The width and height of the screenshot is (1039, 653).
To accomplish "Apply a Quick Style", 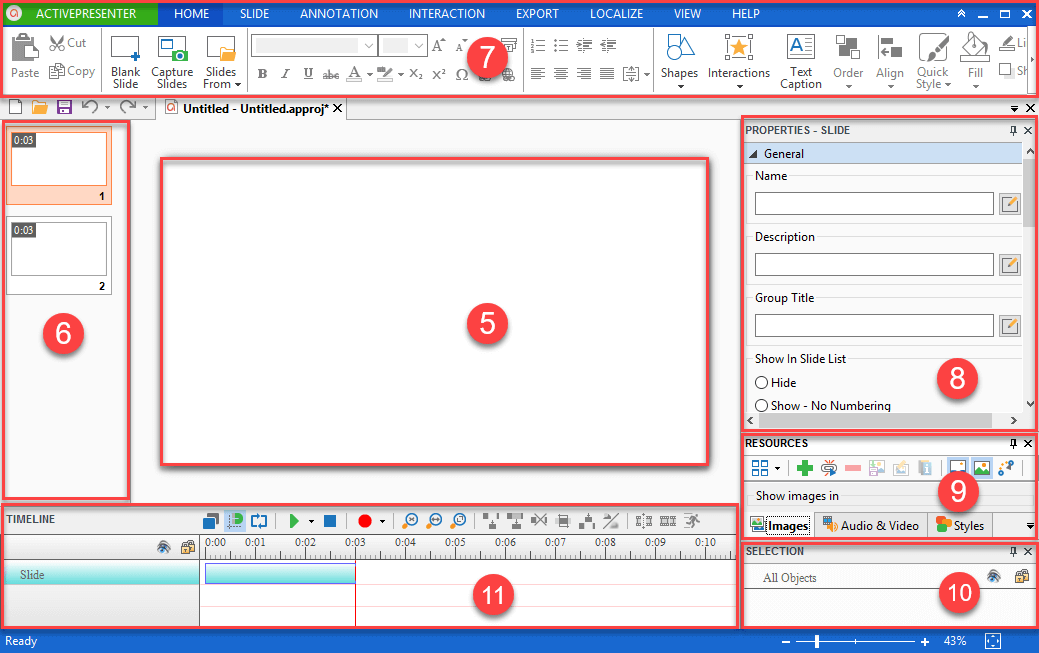I will (932, 60).
